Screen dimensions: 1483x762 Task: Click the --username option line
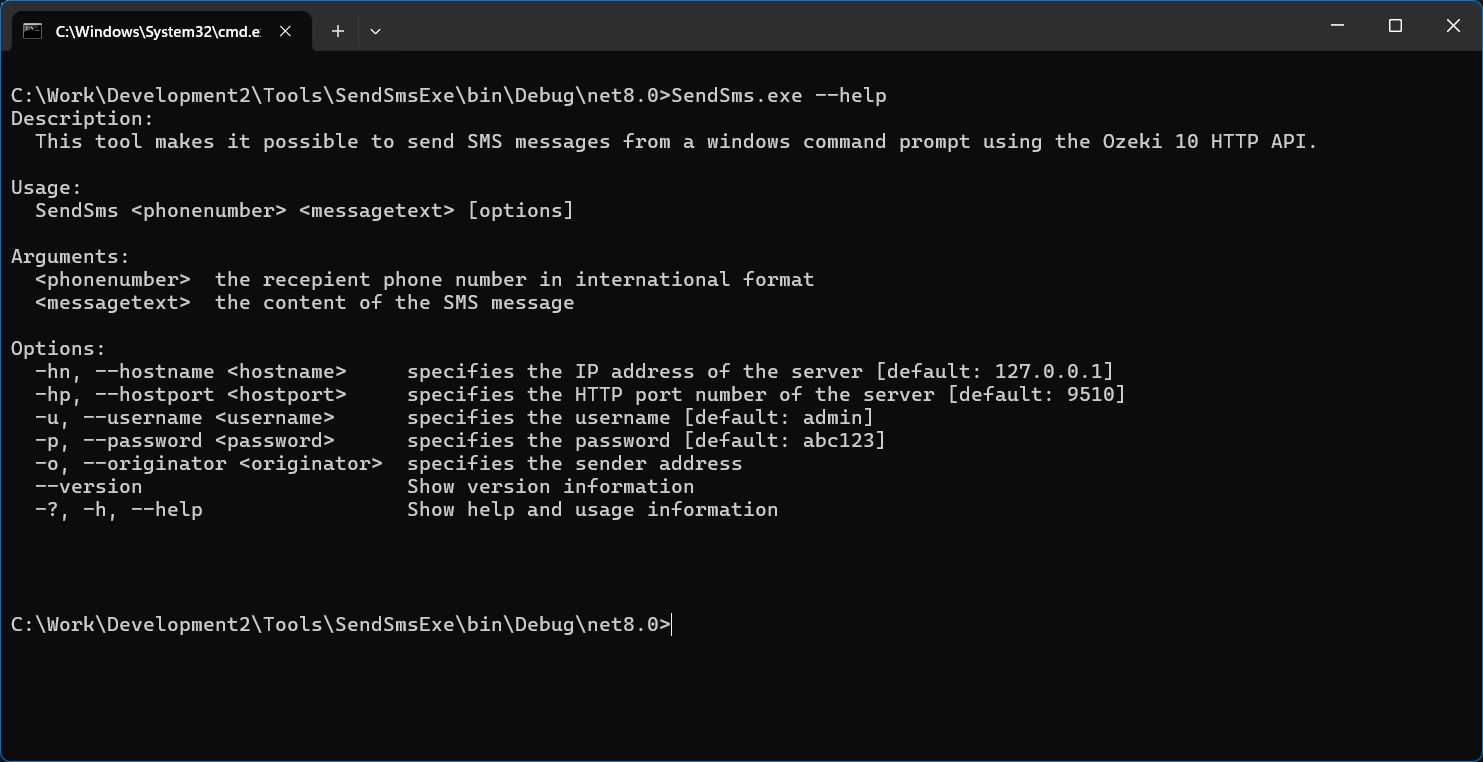click(x=454, y=418)
